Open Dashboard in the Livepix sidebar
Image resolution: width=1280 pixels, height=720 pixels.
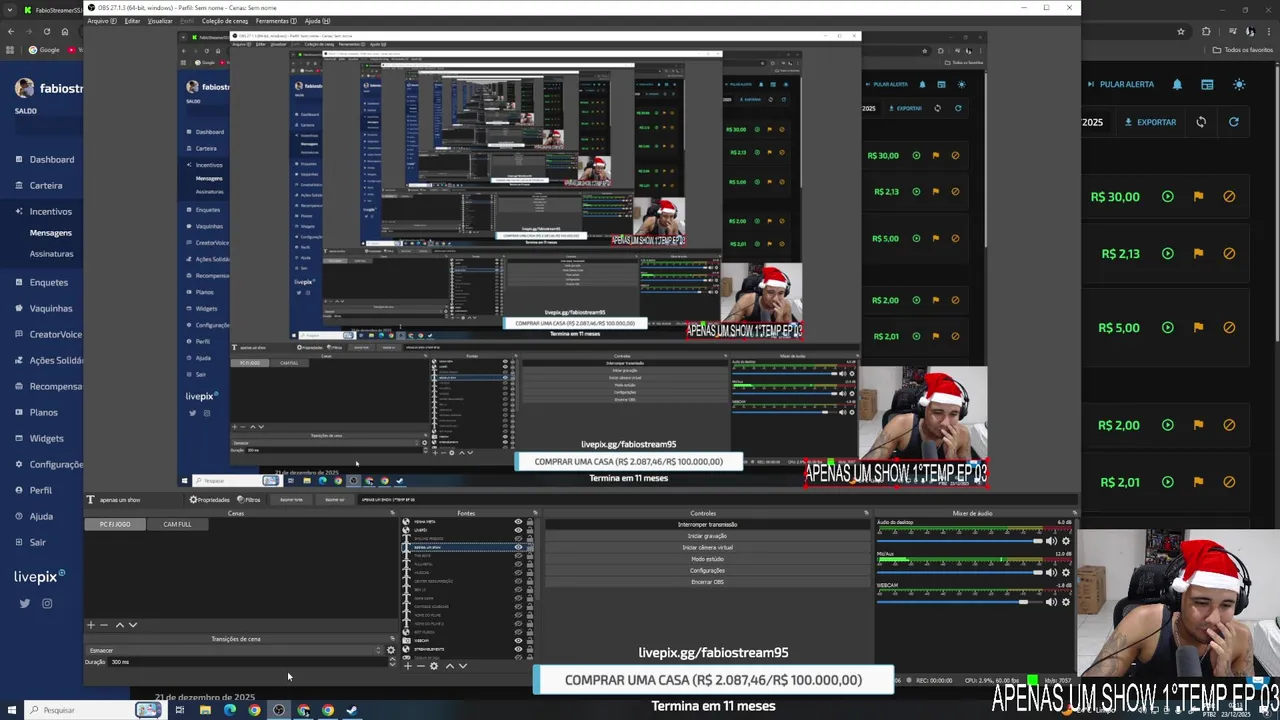(x=51, y=159)
